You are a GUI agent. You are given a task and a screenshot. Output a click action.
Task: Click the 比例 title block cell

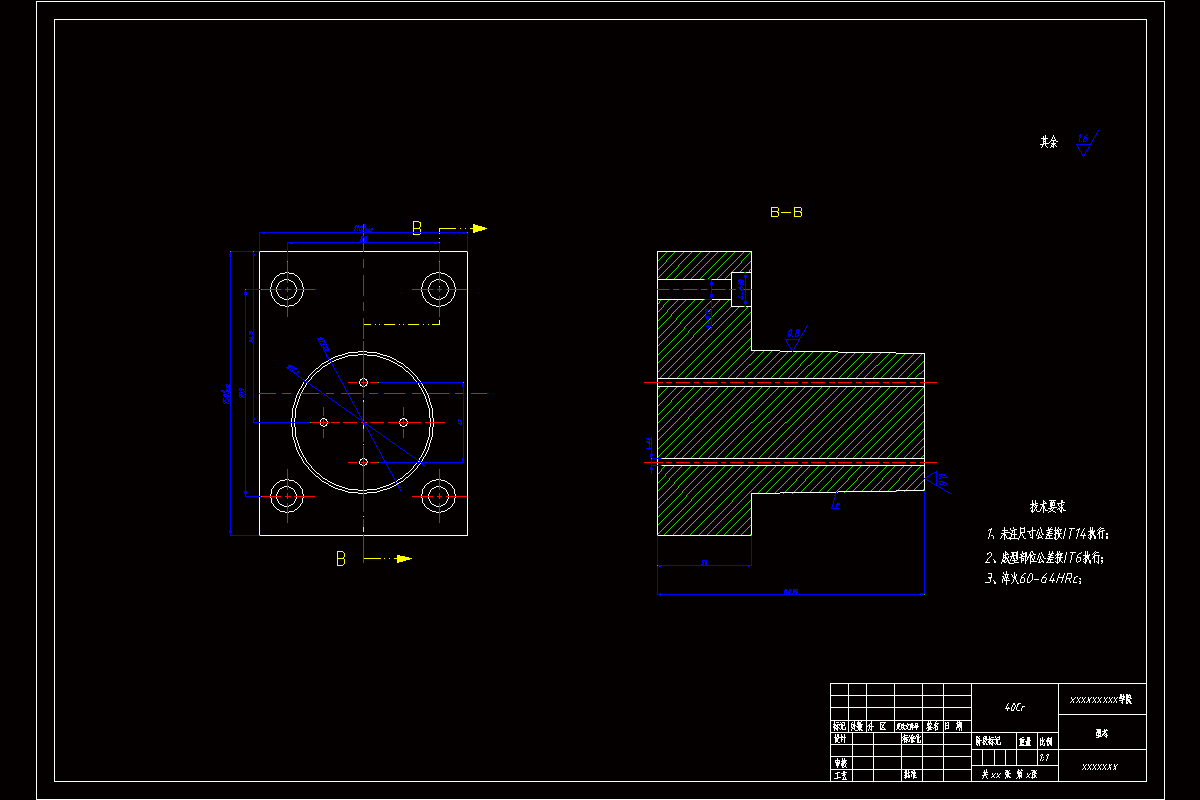pos(1047,741)
